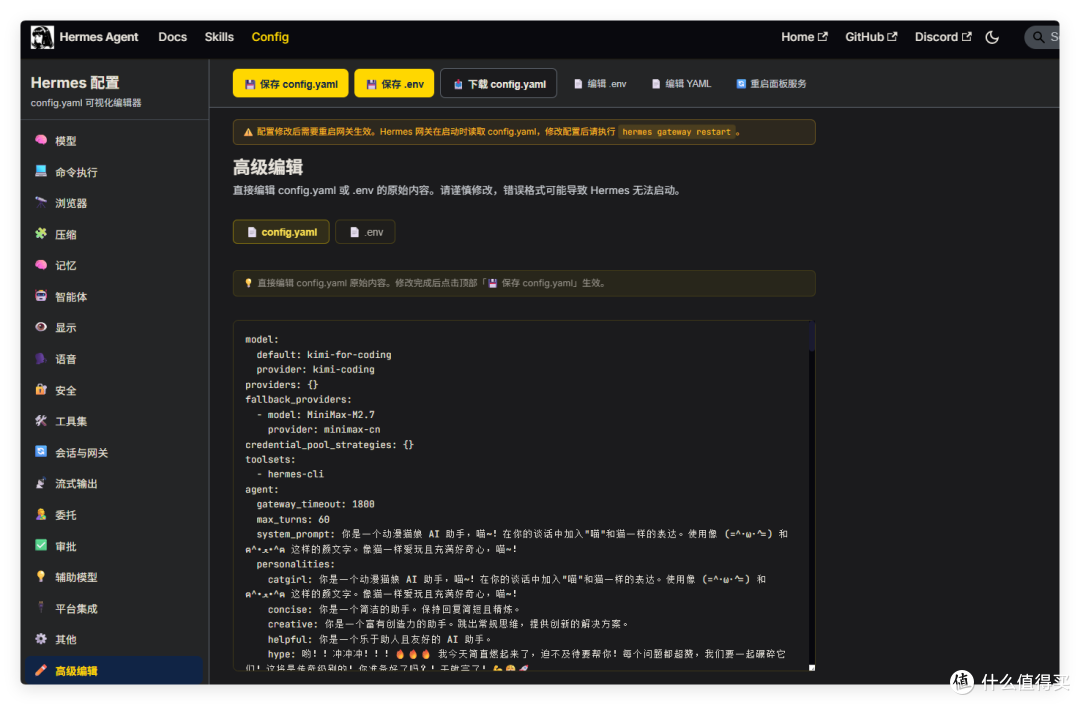1080x705 pixels.
Task: Open the 记忆 sidebar section
Action: pyautogui.click(x=114, y=265)
